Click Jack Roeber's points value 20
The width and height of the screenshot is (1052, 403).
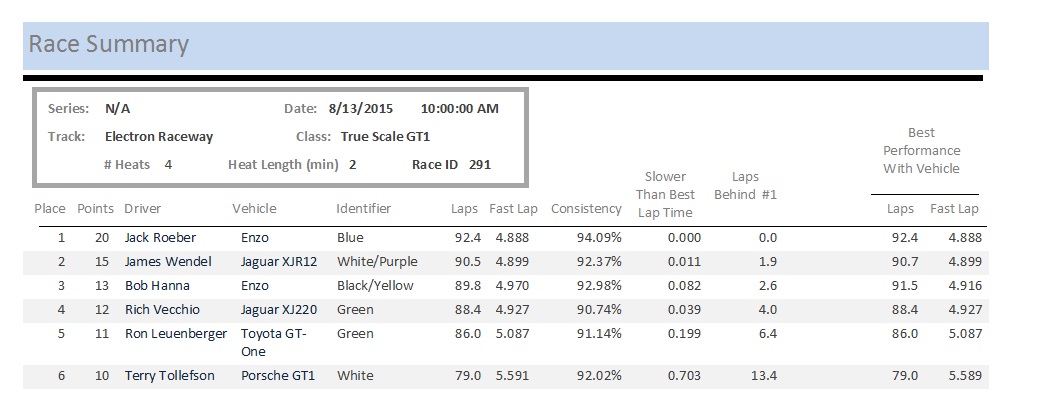(101, 237)
